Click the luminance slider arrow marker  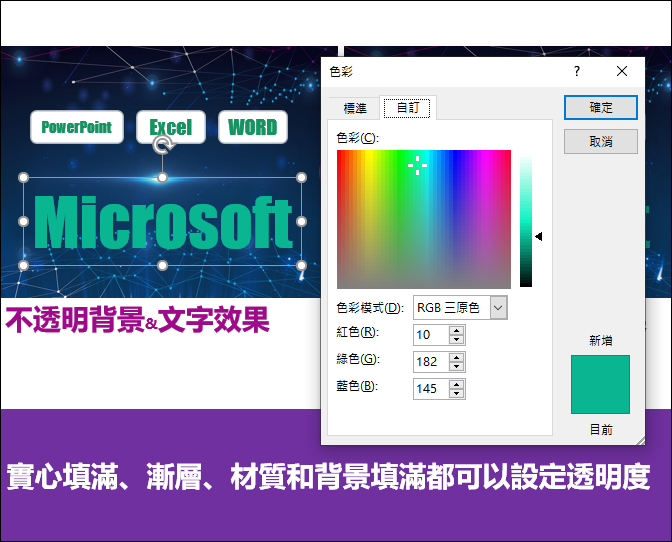click(539, 236)
